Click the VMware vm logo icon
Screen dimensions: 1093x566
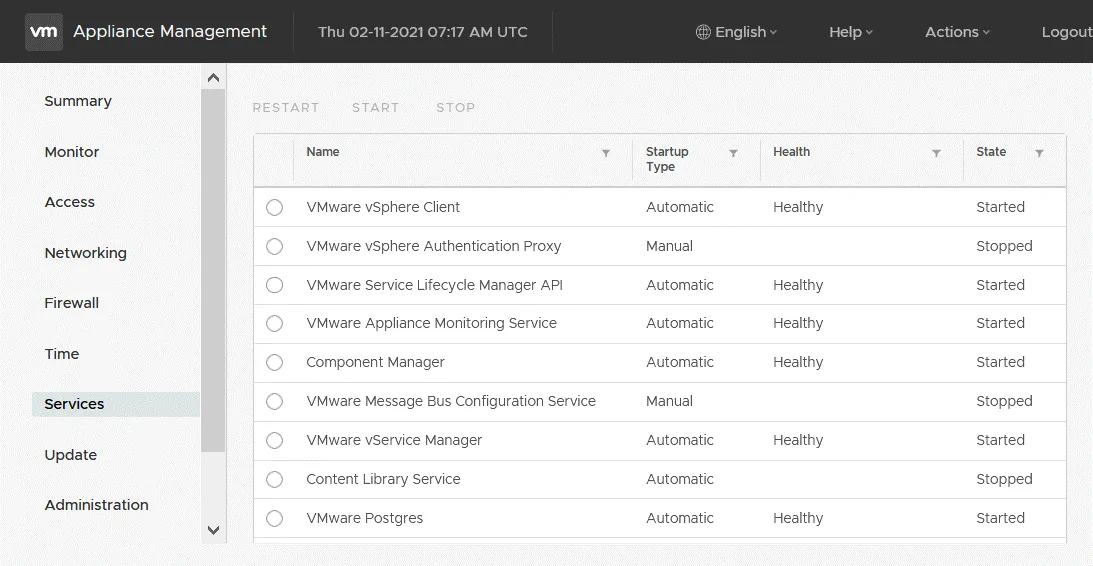click(44, 32)
